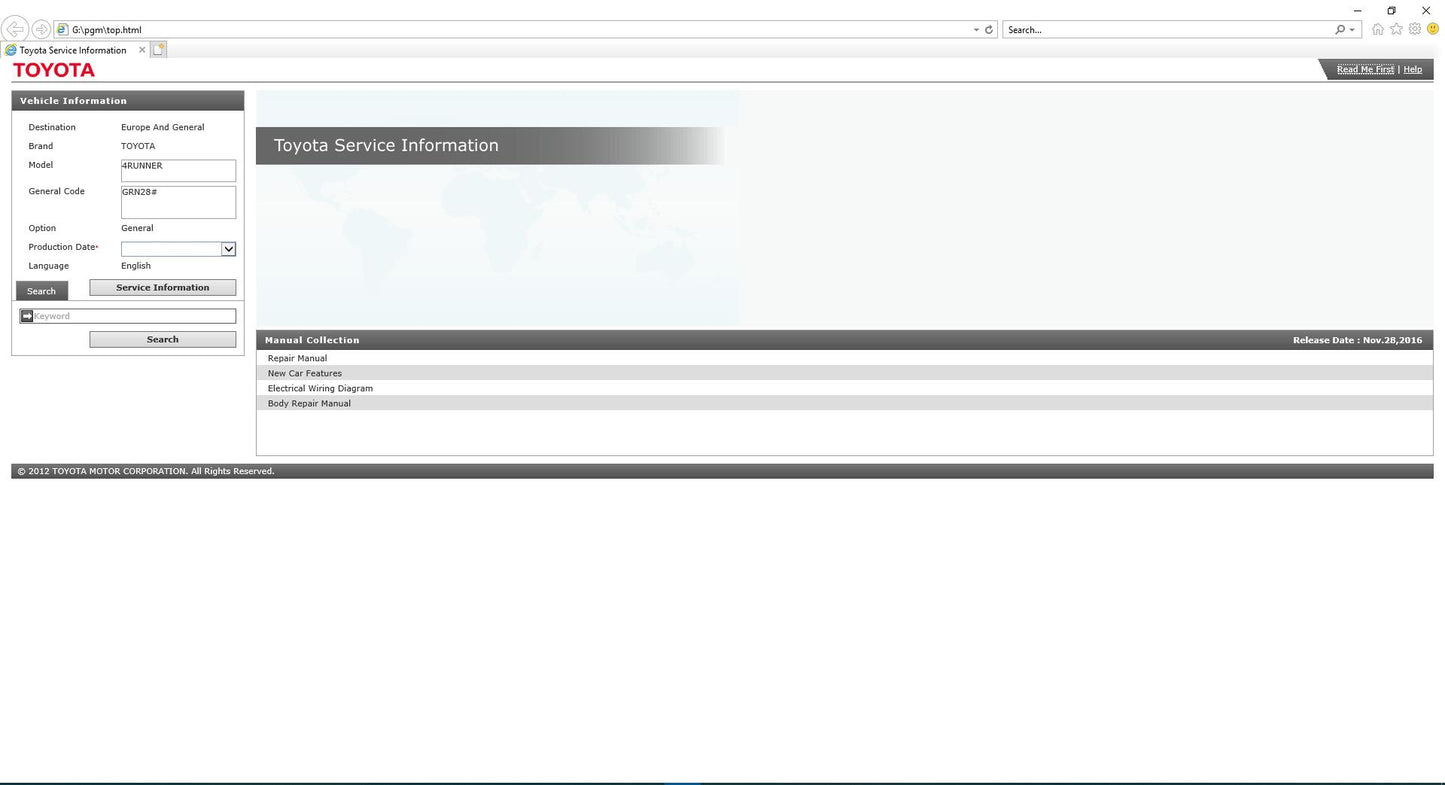Select the Toyota Service Information browser tab
The height and width of the screenshot is (785, 1445).
[x=73, y=50]
